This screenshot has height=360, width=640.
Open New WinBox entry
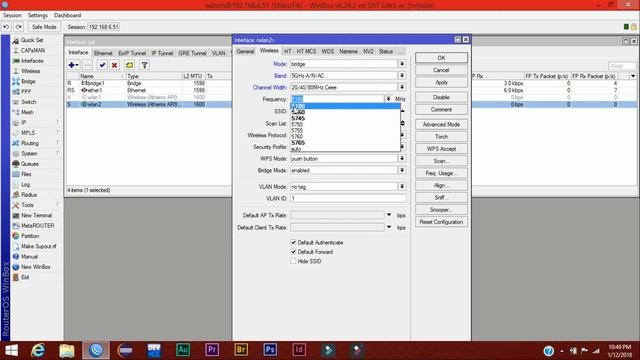(x=36, y=267)
